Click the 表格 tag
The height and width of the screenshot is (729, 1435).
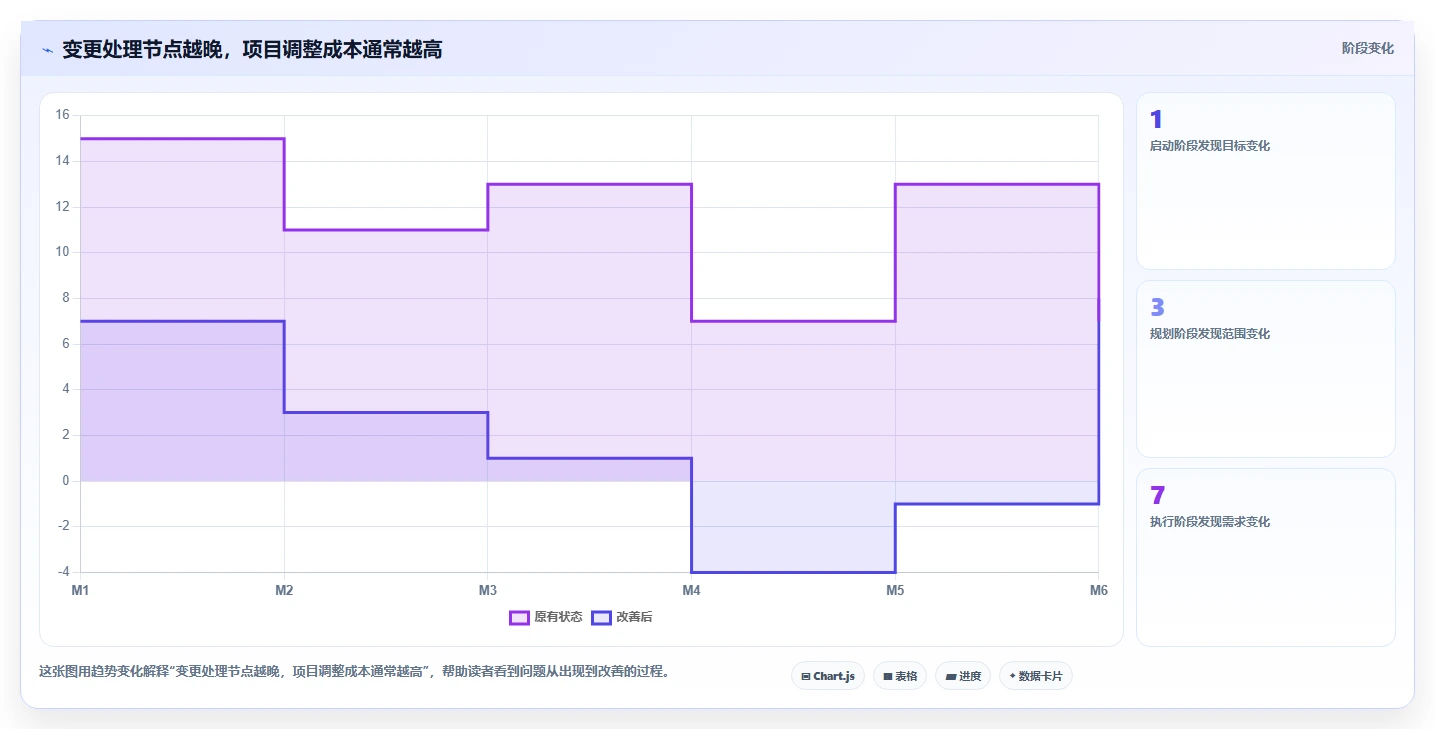tap(900, 676)
